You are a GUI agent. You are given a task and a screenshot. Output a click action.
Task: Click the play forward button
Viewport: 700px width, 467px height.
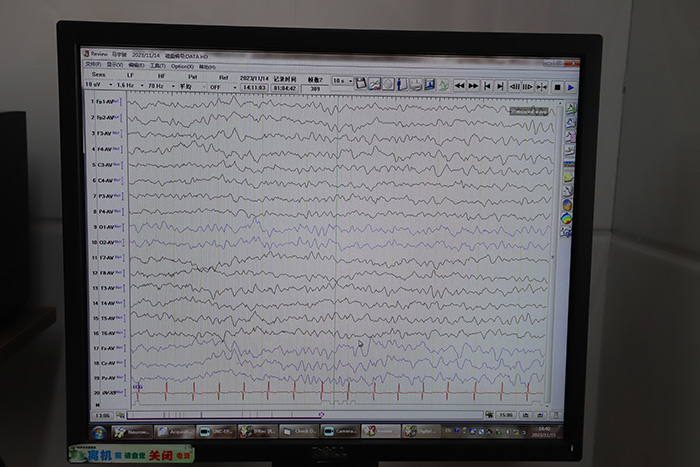point(570,87)
